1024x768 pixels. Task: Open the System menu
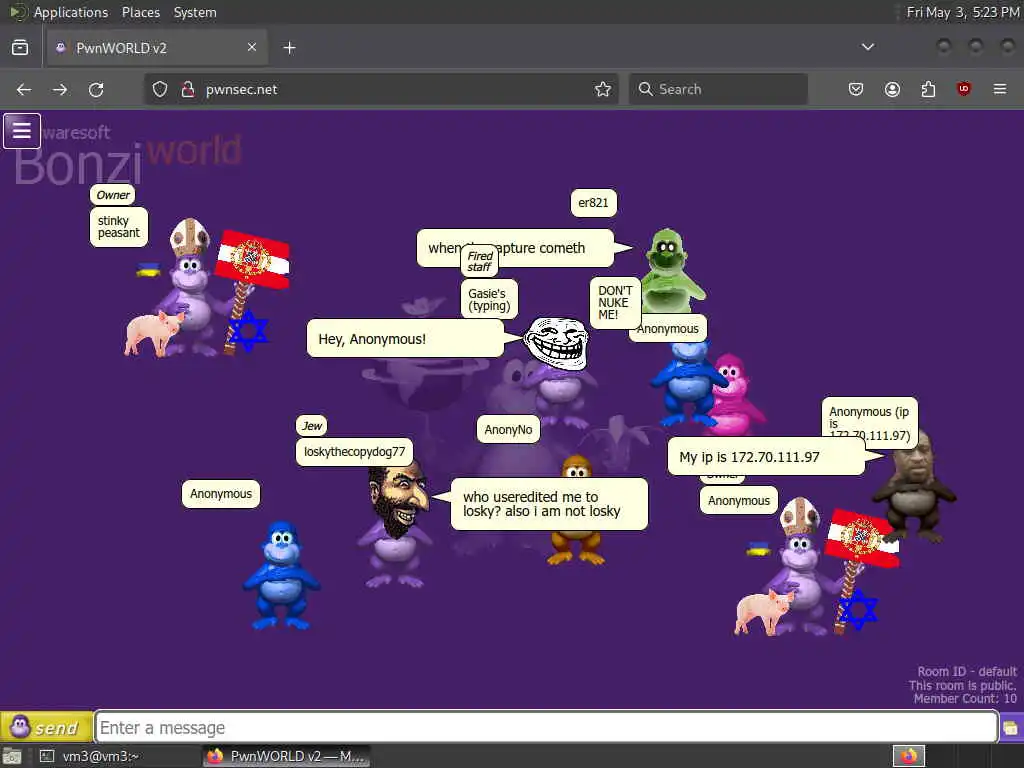click(195, 12)
